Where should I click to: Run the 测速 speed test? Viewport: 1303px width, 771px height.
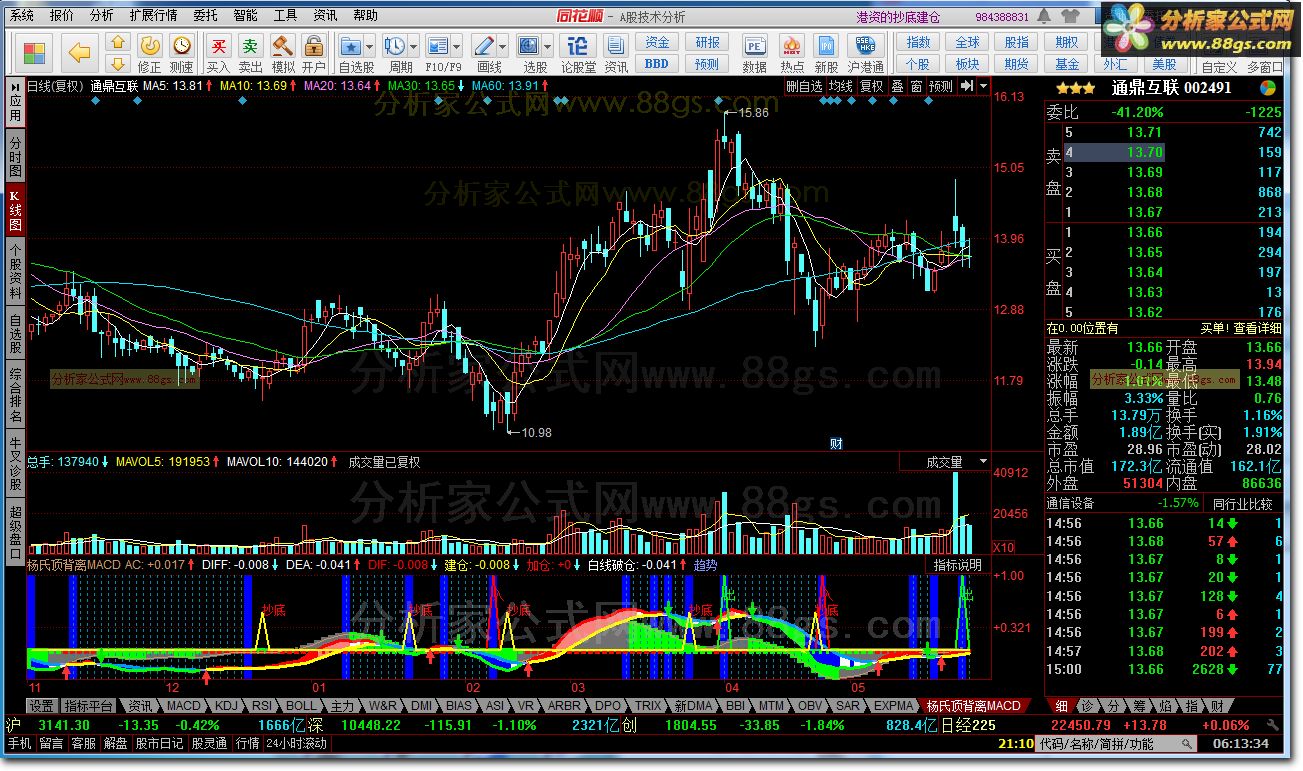point(181,52)
